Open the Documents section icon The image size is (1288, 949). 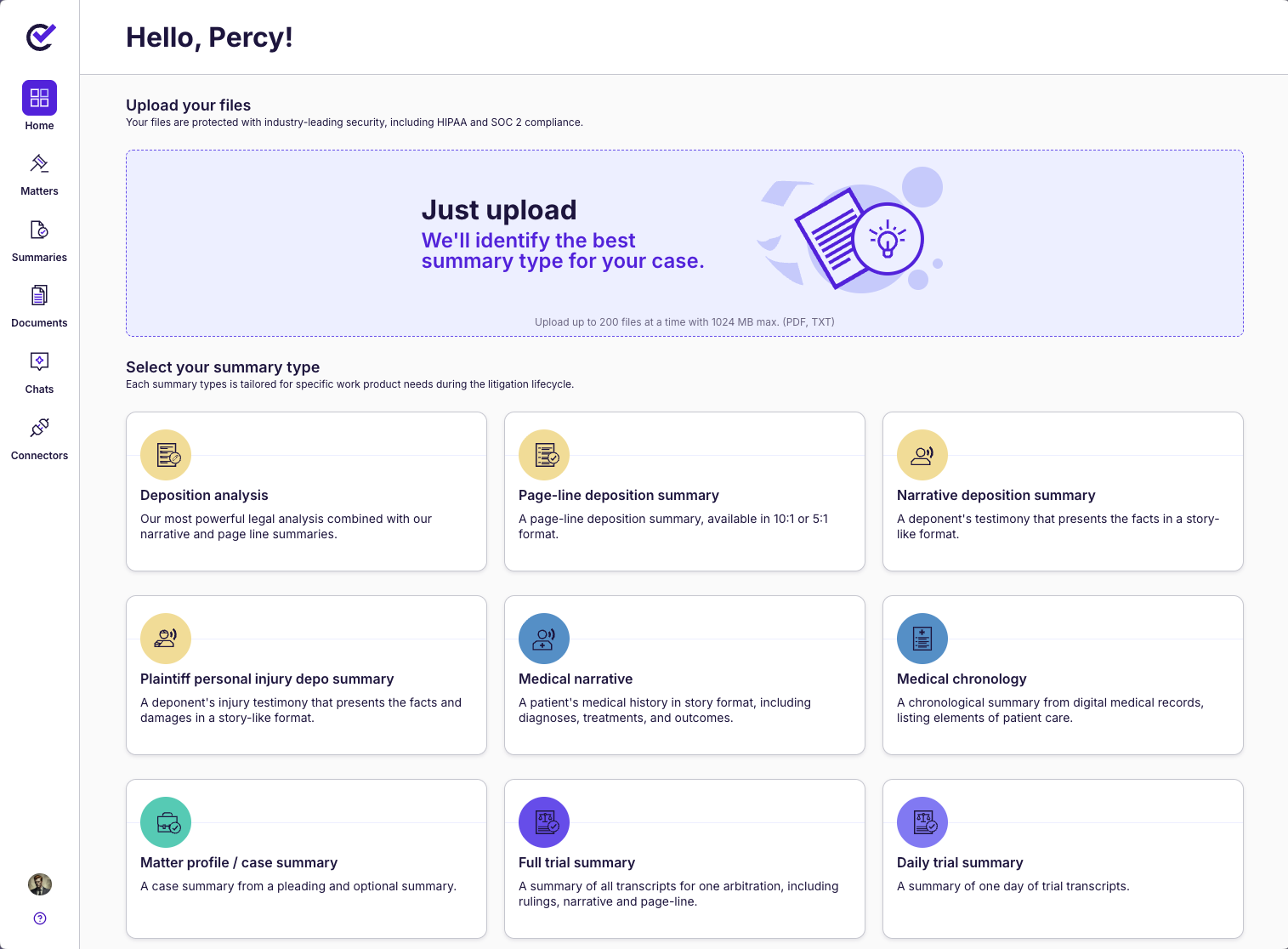click(39, 296)
